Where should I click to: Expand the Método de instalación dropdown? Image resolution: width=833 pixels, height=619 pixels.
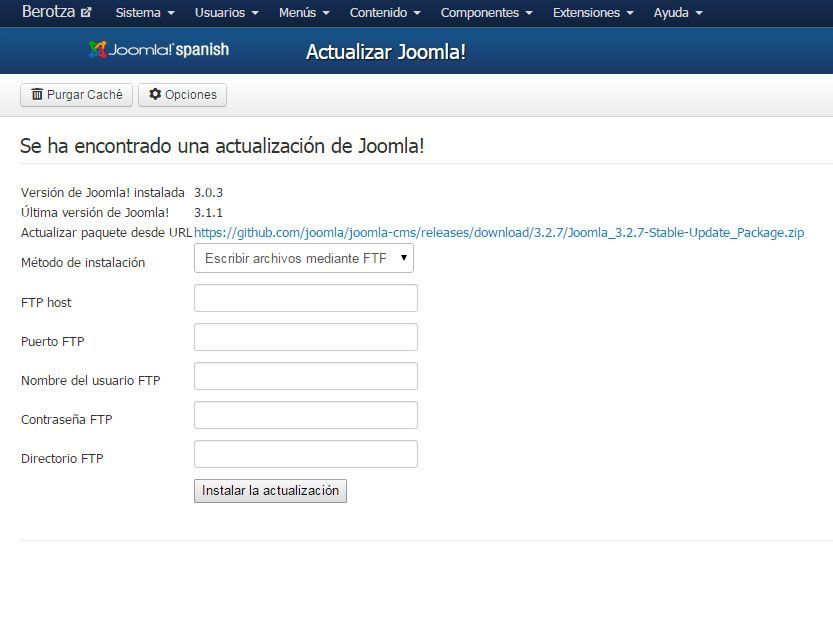tap(304, 258)
